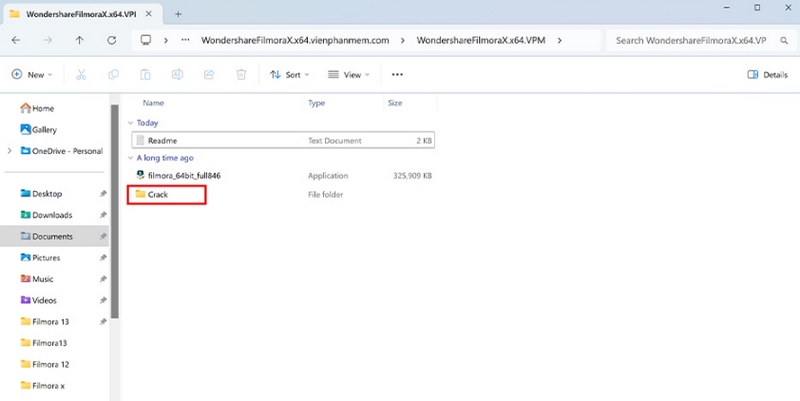Collapse the A long time ago group
This screenshot has width=800, height=401.
tap(131, 158)
